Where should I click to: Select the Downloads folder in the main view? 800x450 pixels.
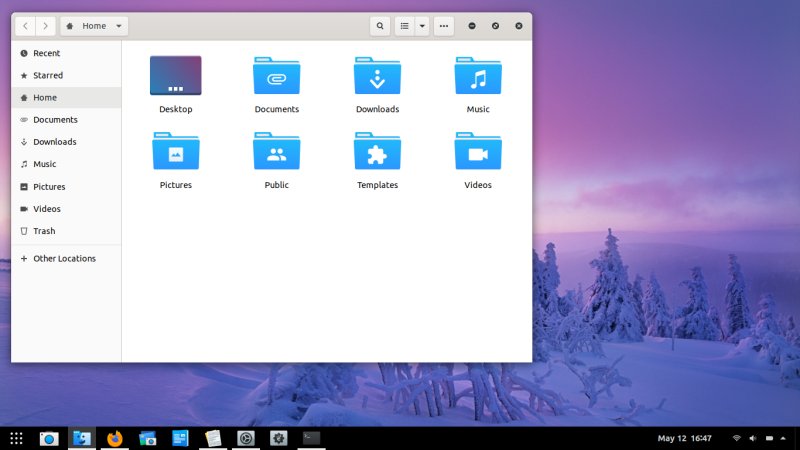coord(377,76)
